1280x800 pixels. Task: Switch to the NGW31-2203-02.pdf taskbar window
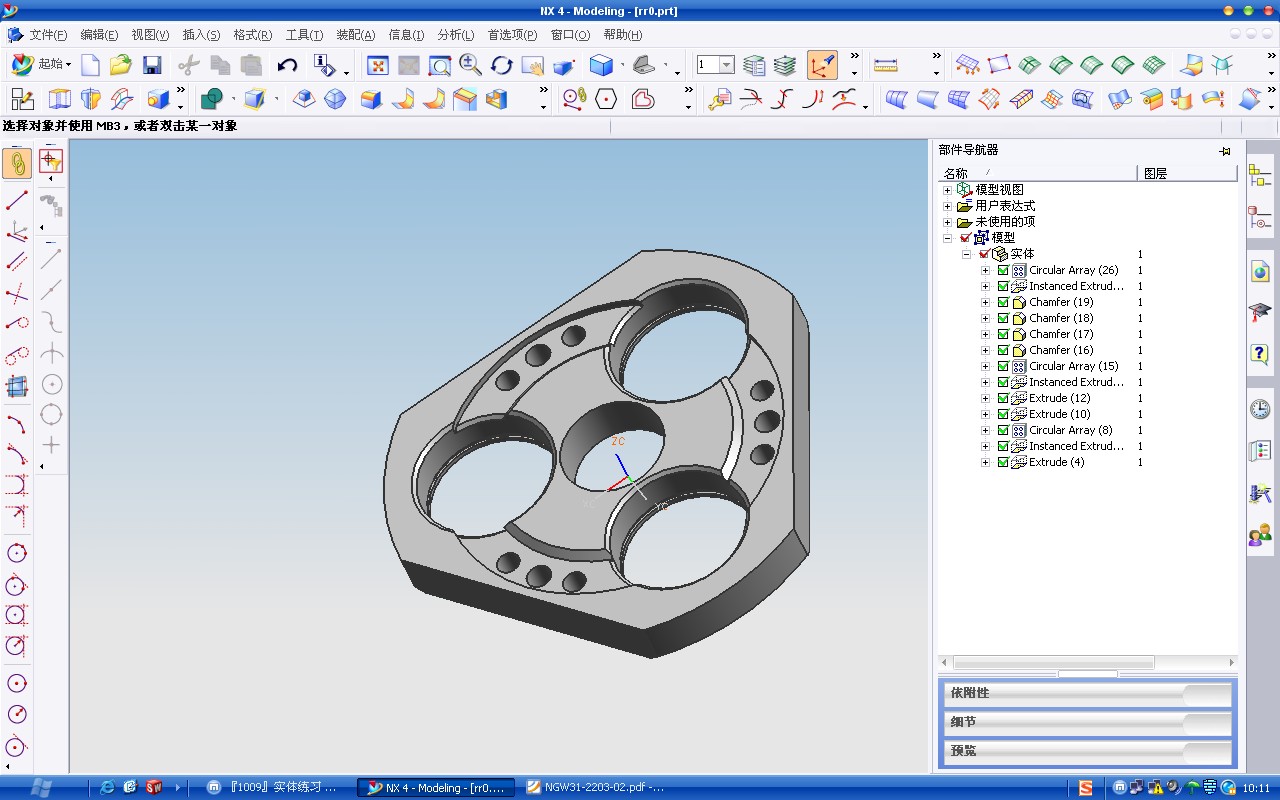click(596, 787)
